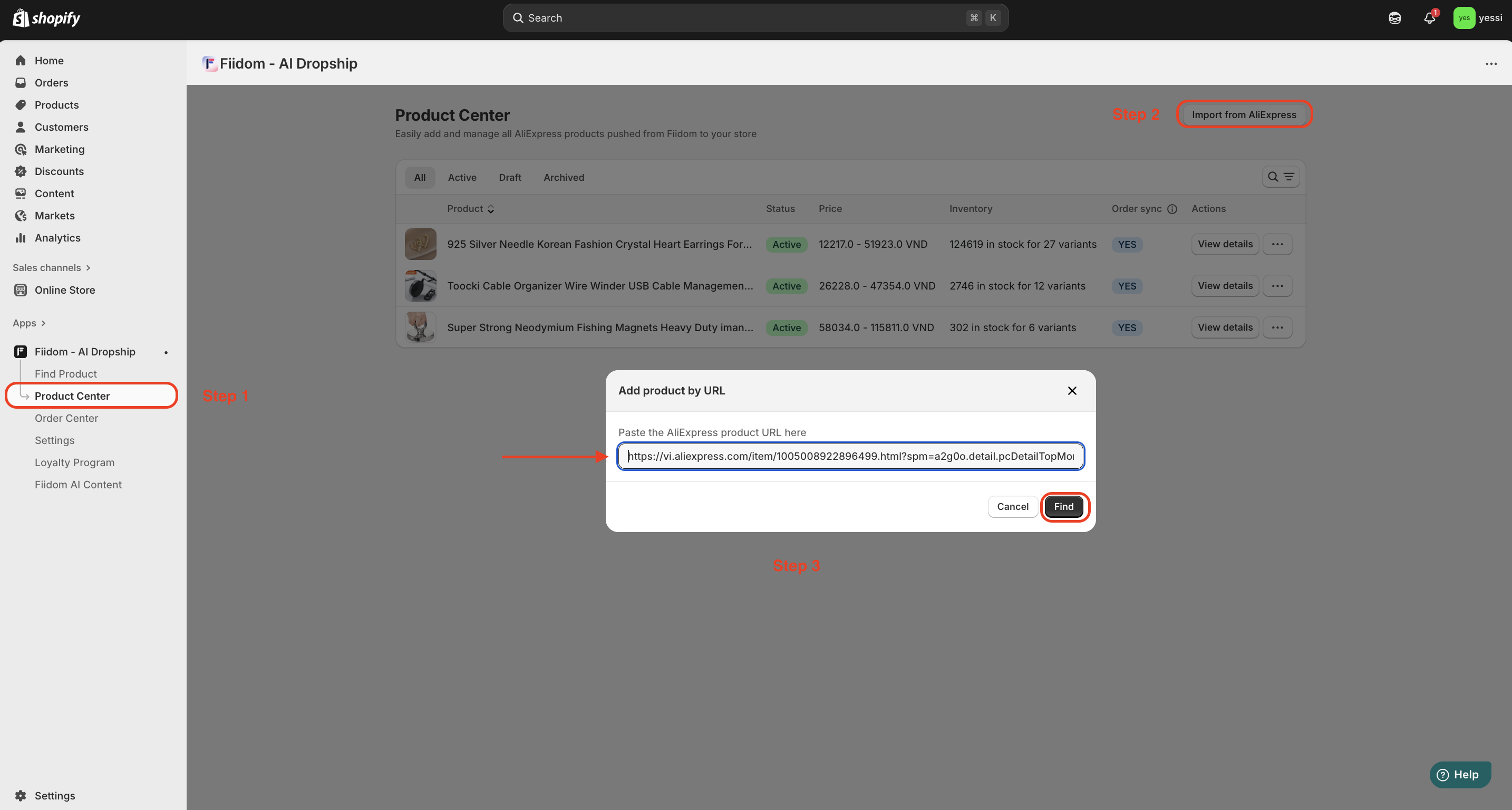
Task: Switch to the Archived tab
Action: click(564, 177)
